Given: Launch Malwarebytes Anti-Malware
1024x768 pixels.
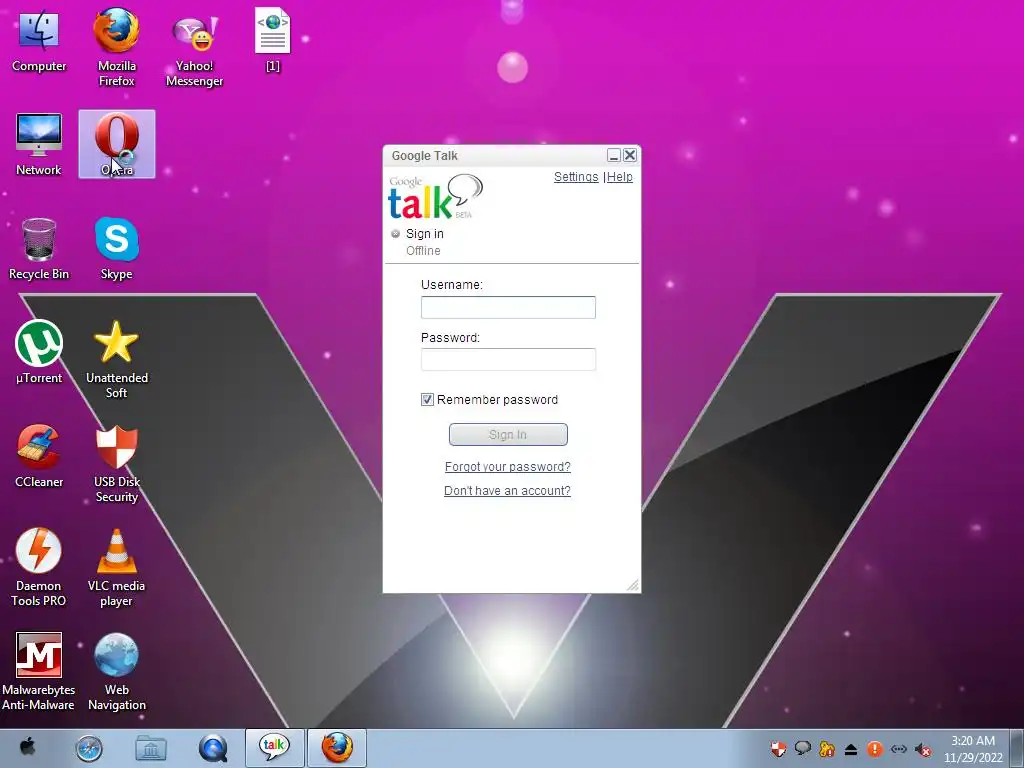Looking at the screenshot, I should pos(39,671).
